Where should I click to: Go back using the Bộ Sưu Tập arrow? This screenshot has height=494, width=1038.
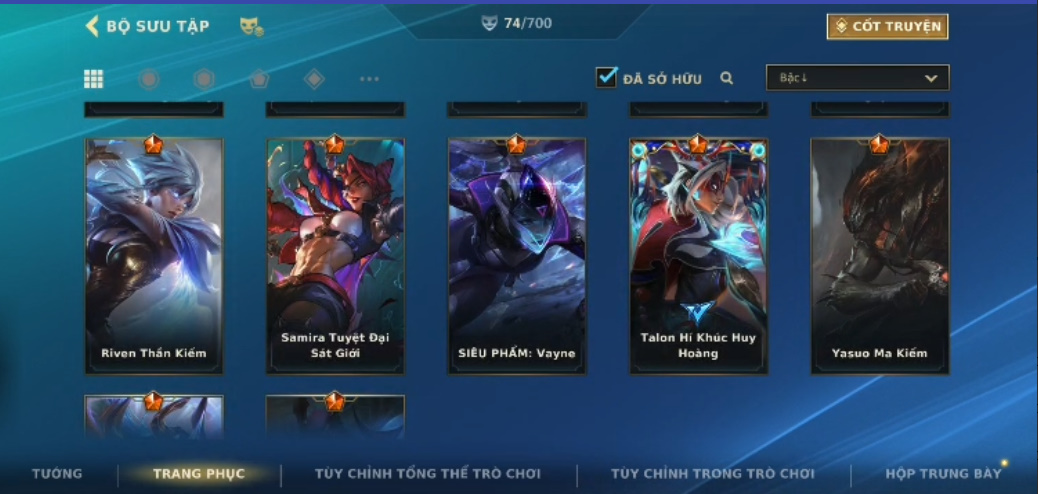pos(92,26)
